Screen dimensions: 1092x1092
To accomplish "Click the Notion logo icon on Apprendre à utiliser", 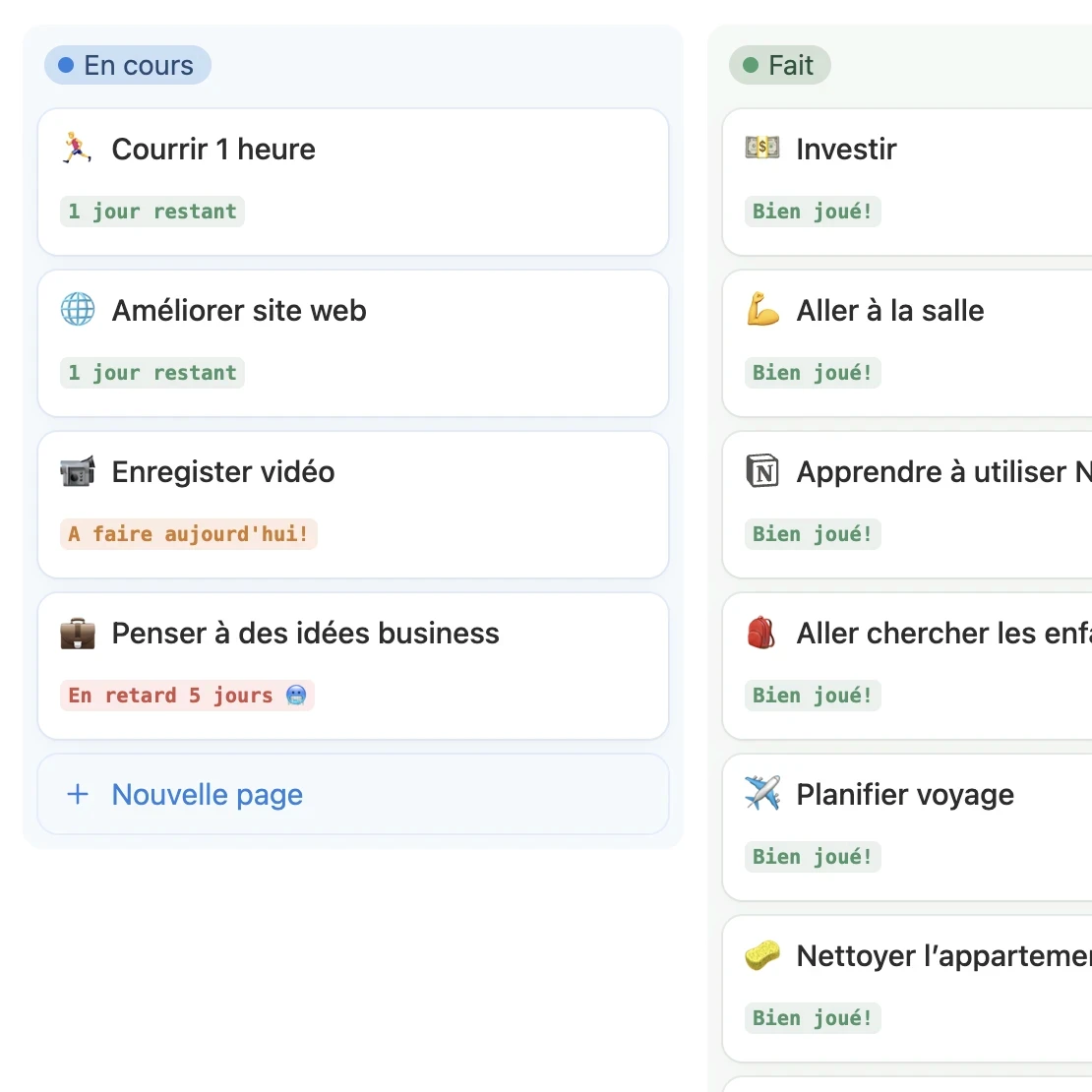I will point(761,471).
